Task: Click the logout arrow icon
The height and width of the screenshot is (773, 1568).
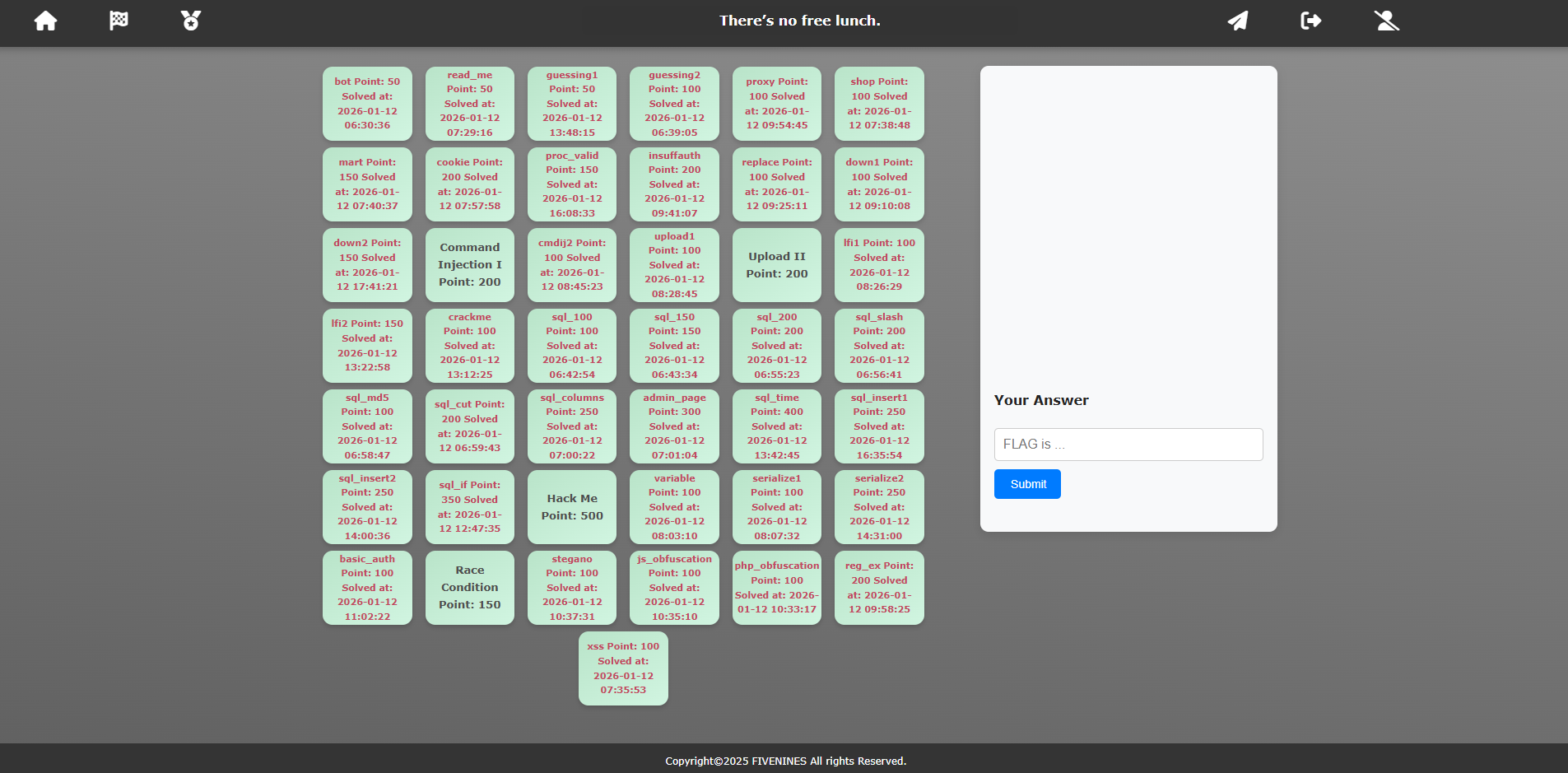Action: point(1310,21)
